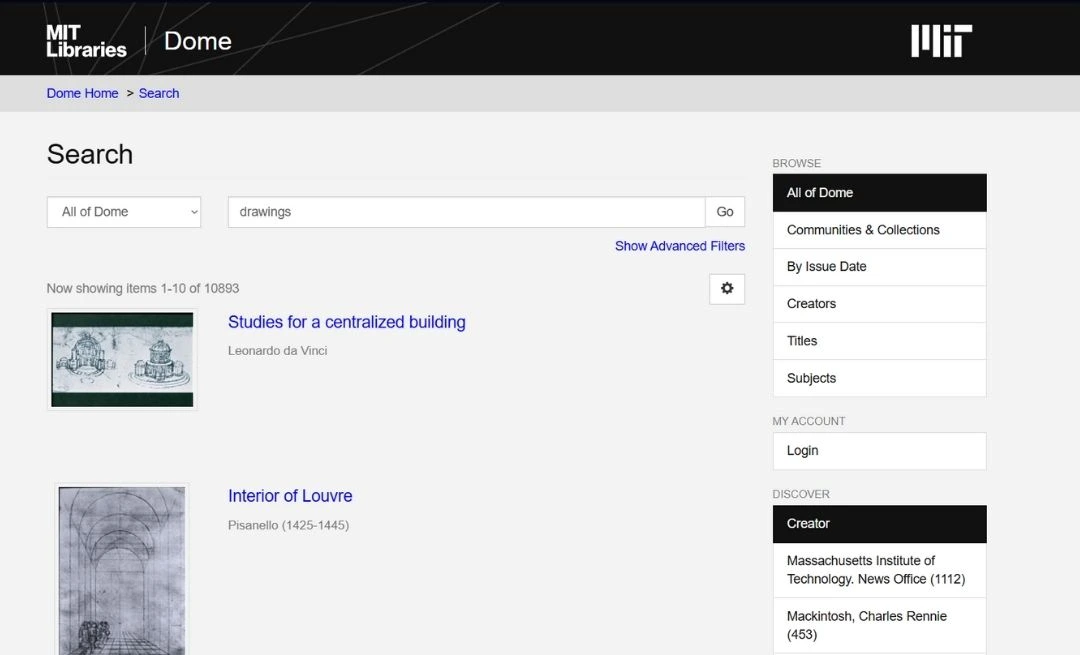Browse Communities & Collections

click(863, 230)
